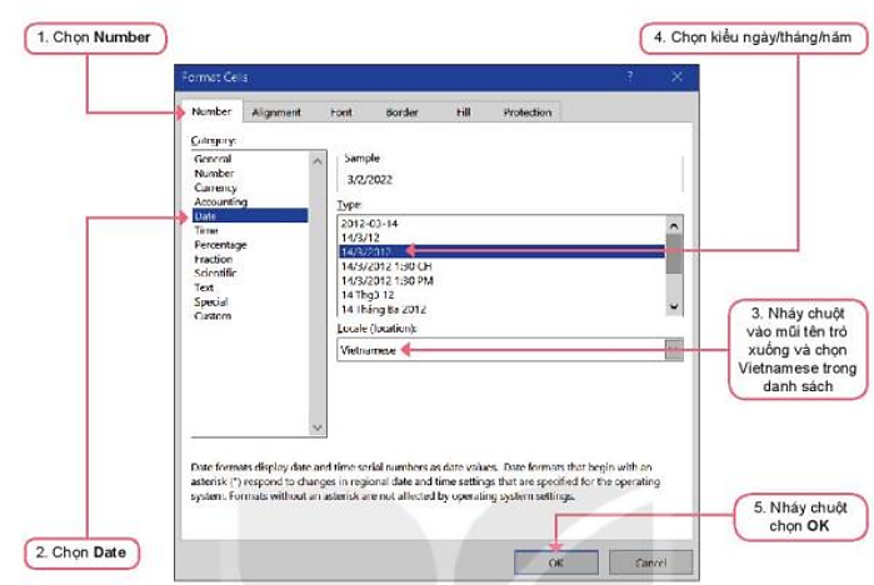The width and height of the screenshot is (874, 585).
Task: Click the Help question mark icon
Action: [x=630, y=77]
